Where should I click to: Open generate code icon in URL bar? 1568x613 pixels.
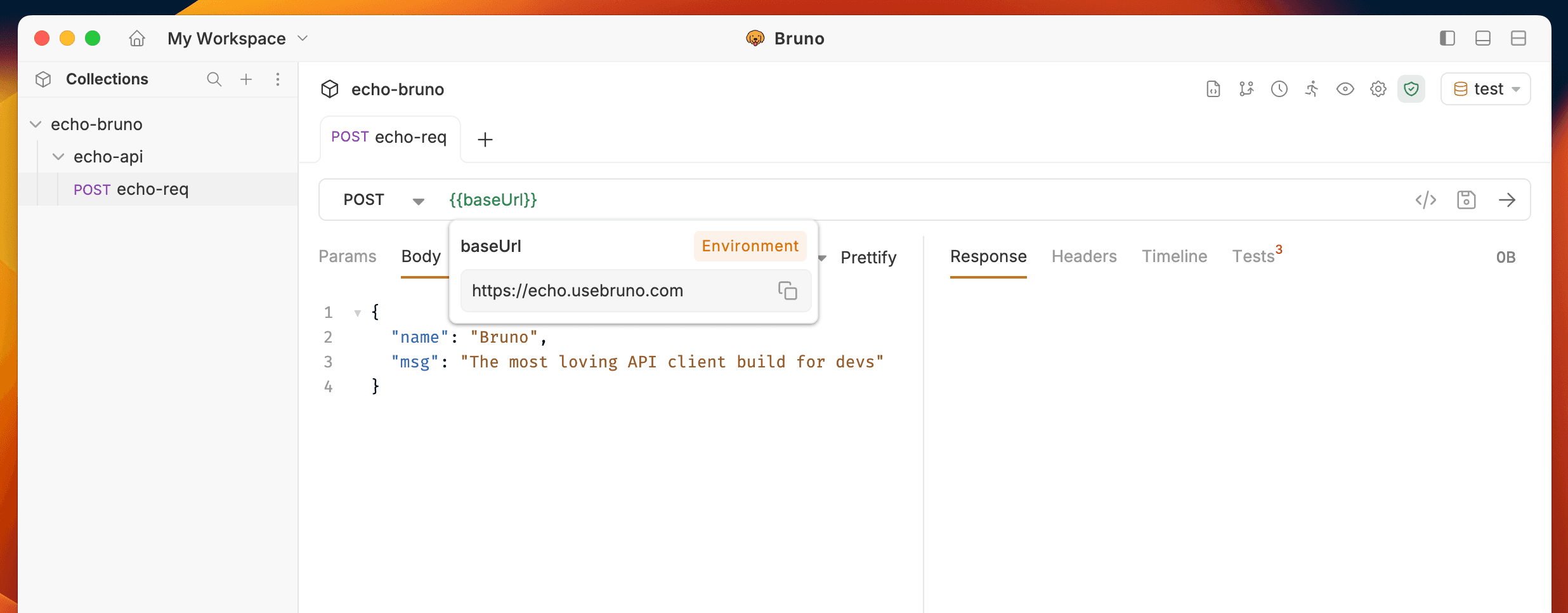pos(1425,200)
